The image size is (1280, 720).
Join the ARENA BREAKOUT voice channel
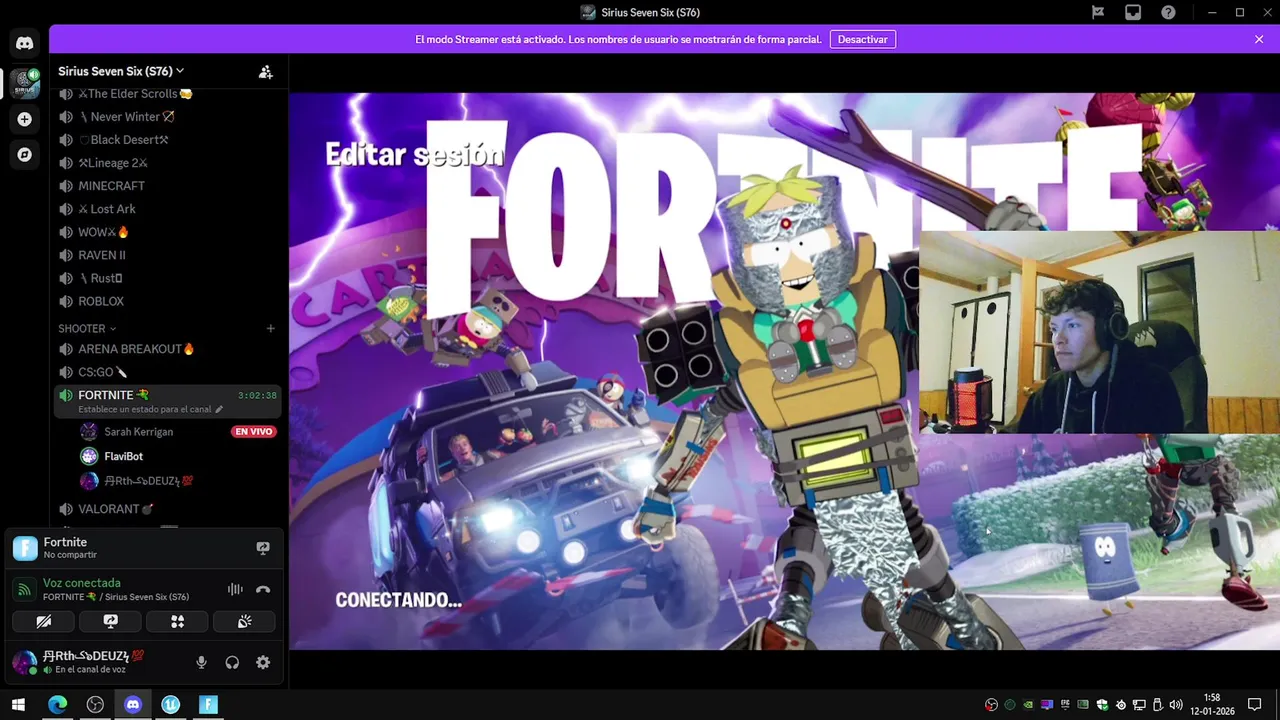coord(167,349)
